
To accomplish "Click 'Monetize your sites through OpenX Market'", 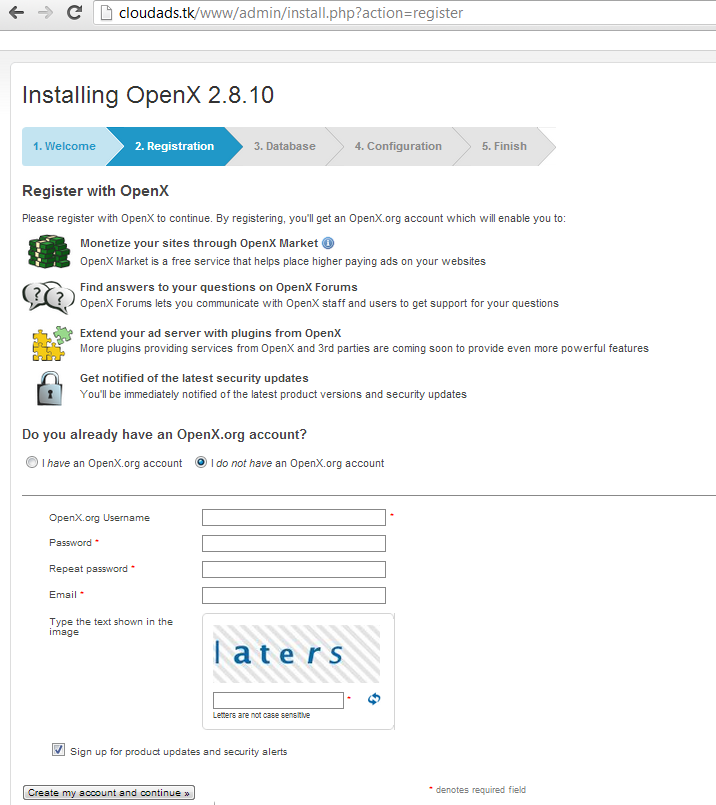I will [x=199, y=243].
